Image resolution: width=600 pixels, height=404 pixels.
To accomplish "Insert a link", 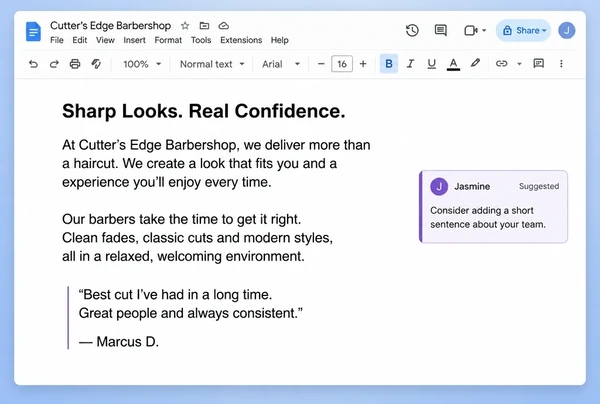I will pyautogui.click(x=501, y=64).
